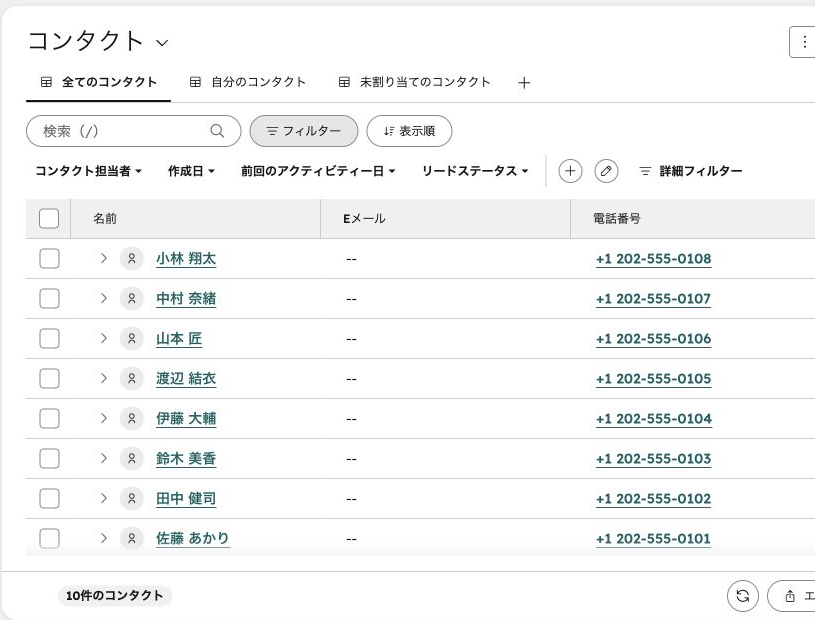Call phone +1 202-555-0108
Viewport: 815px width, 620px height.
click(653, 259)
